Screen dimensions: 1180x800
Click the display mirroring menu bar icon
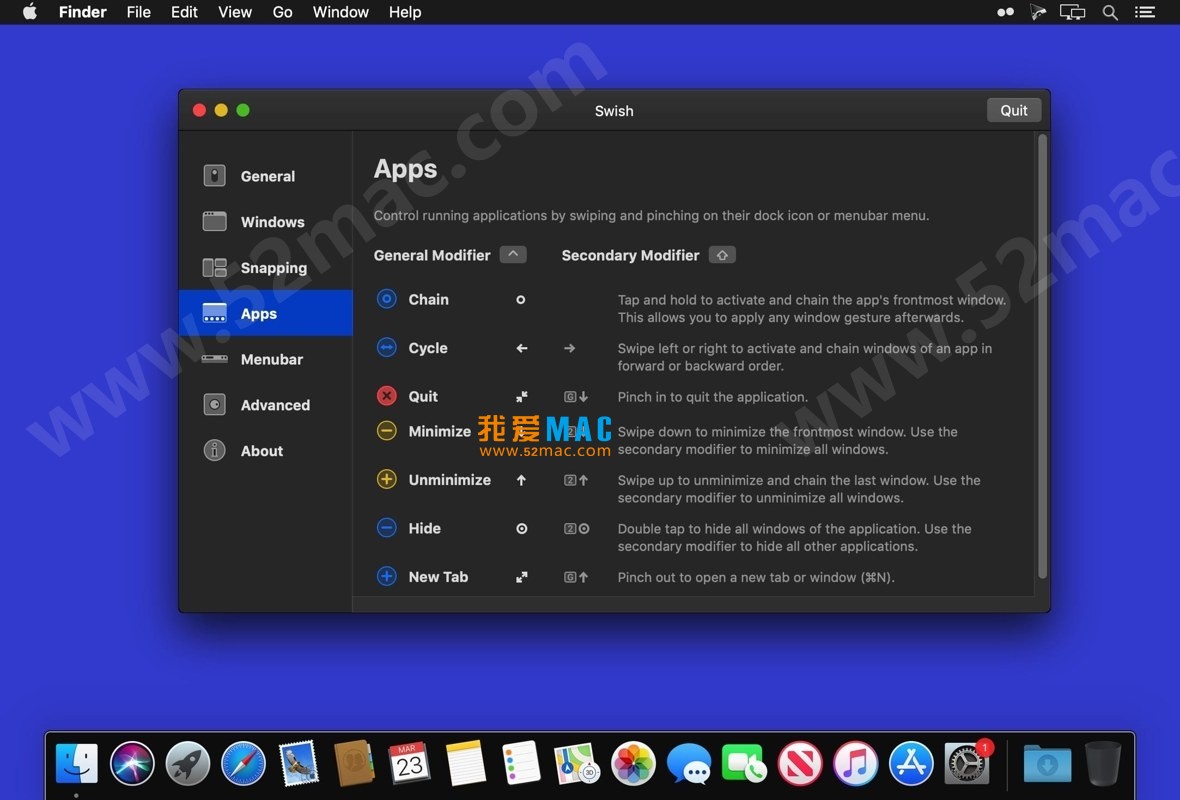click(1072, 12)
